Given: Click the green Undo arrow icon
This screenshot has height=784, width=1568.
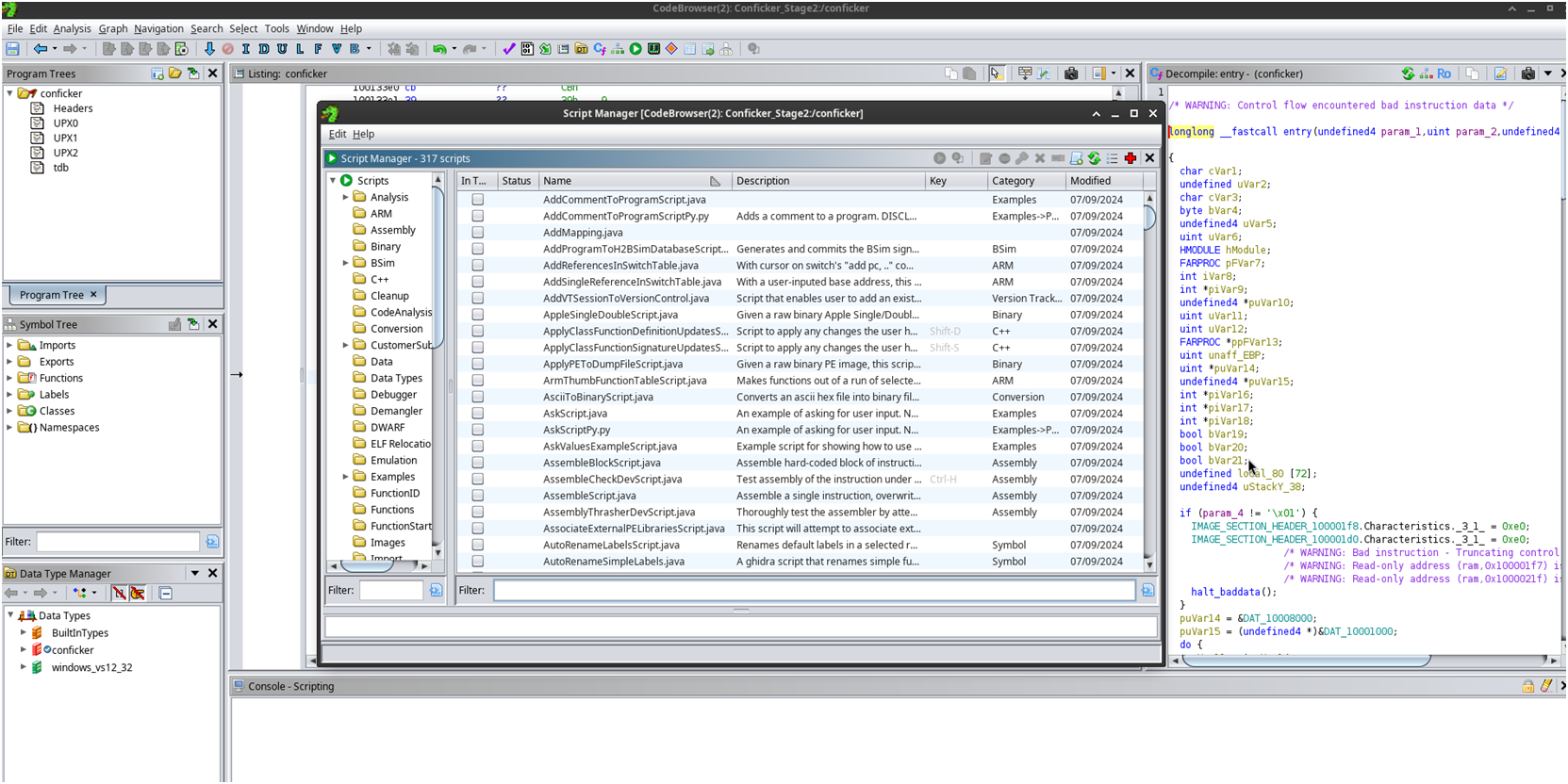Looking at the screenshot, I should (x=439, y=49).
